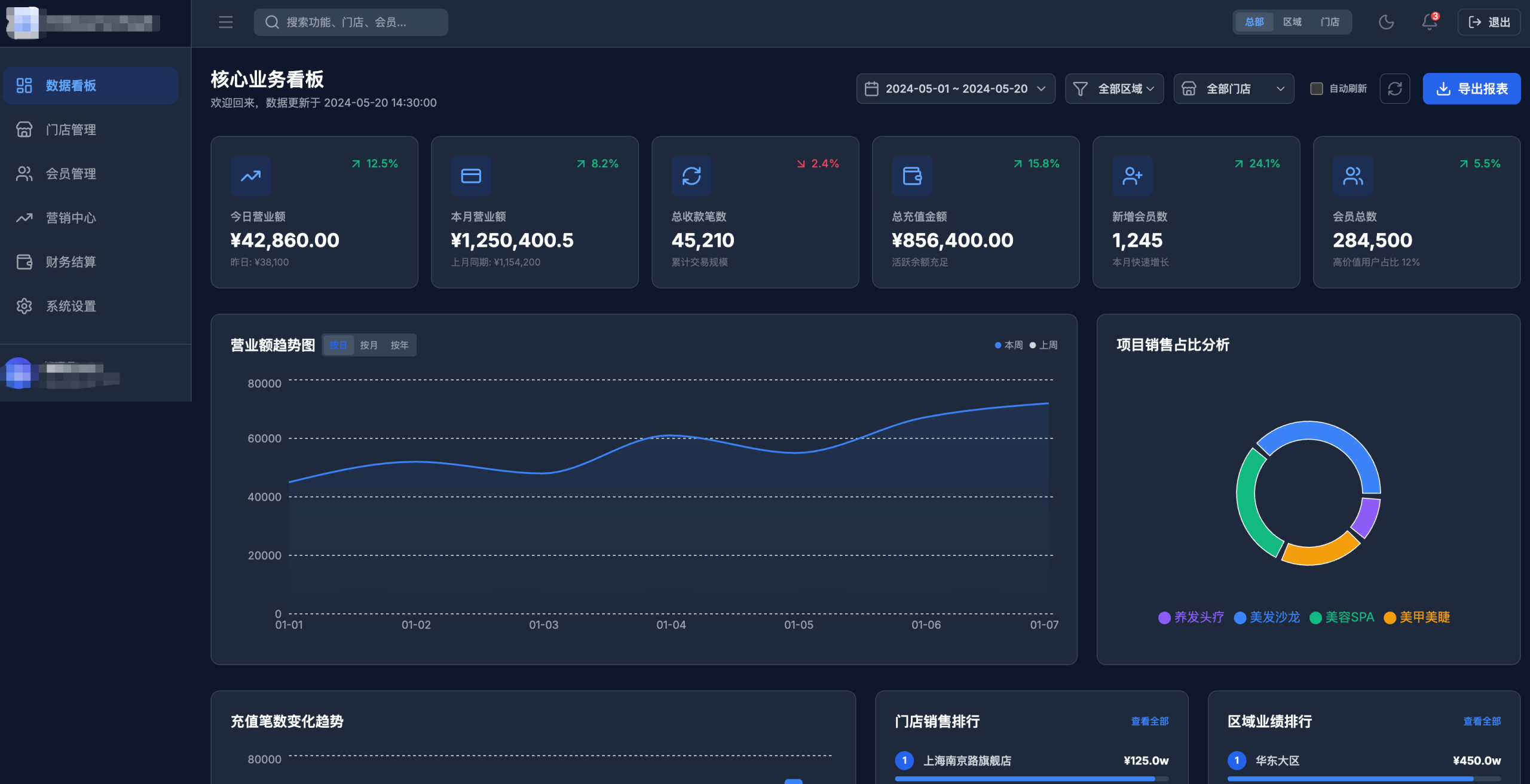Expand the 全部门店 dropdown
Viewport: 1530px width, 784px height.
[1234, 88]
